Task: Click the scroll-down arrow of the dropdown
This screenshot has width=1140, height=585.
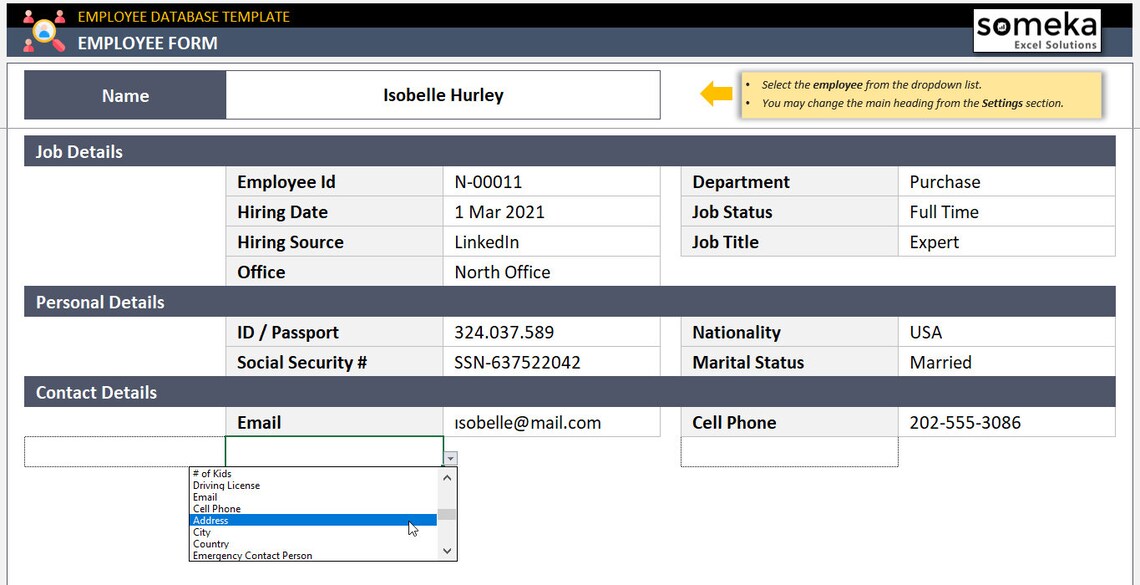Action: tap(448, 550)
